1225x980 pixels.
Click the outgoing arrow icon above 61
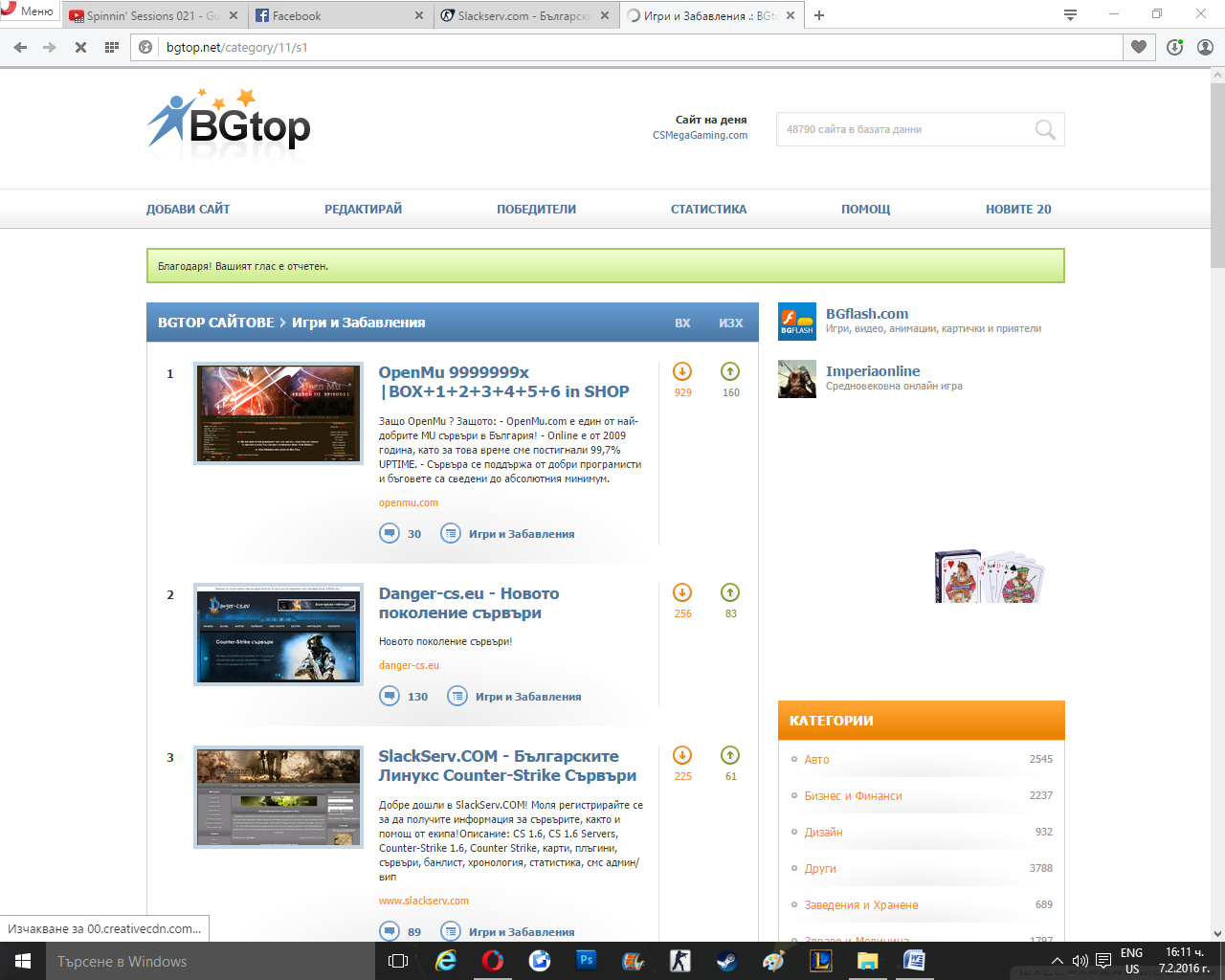pos(730,755)
